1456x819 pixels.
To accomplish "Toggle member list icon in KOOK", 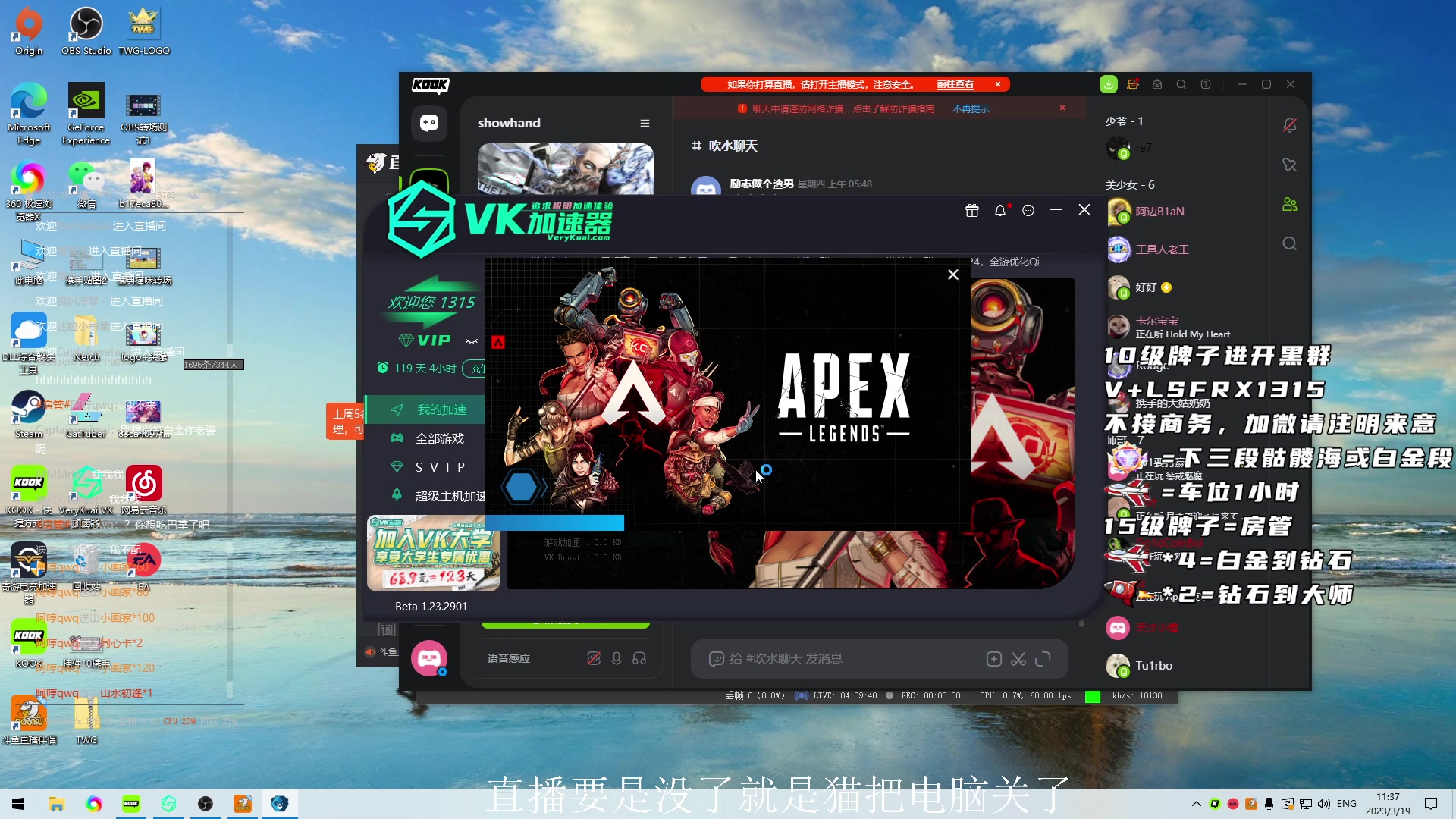I will [x=1290, y=204].
